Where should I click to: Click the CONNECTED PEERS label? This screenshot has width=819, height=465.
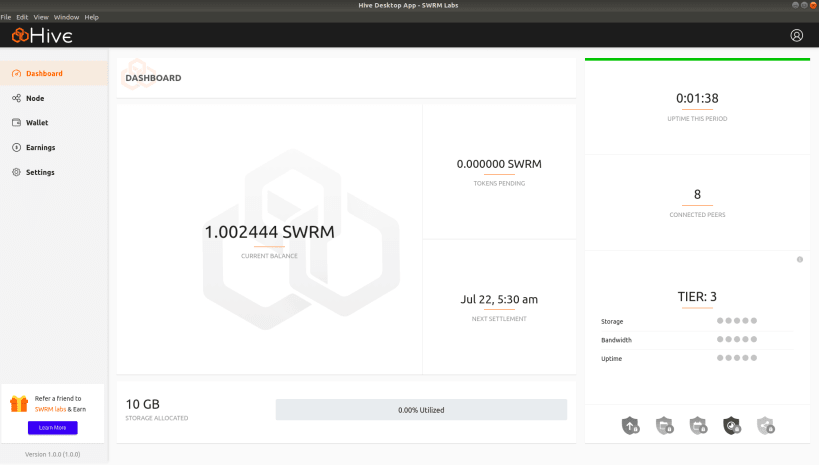point(697,215)
